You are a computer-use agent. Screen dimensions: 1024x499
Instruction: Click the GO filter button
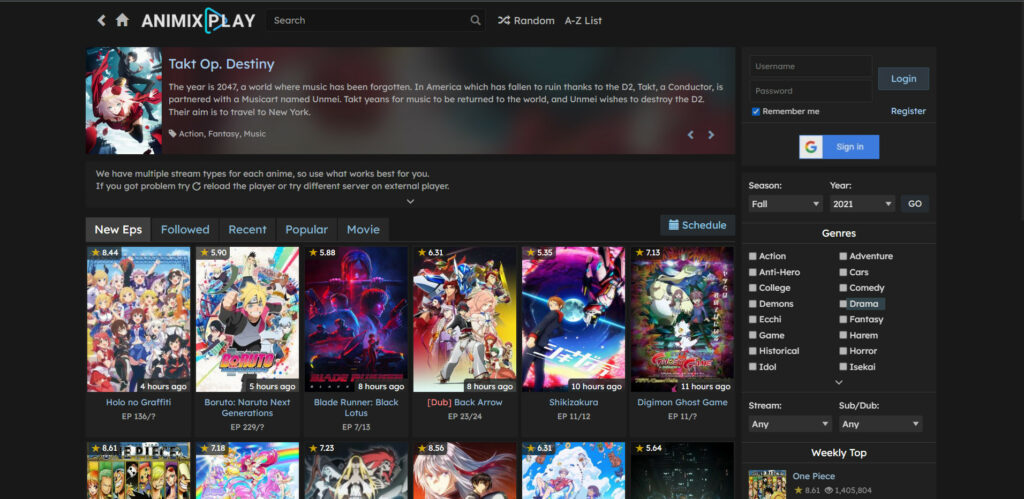coord(915,204)
